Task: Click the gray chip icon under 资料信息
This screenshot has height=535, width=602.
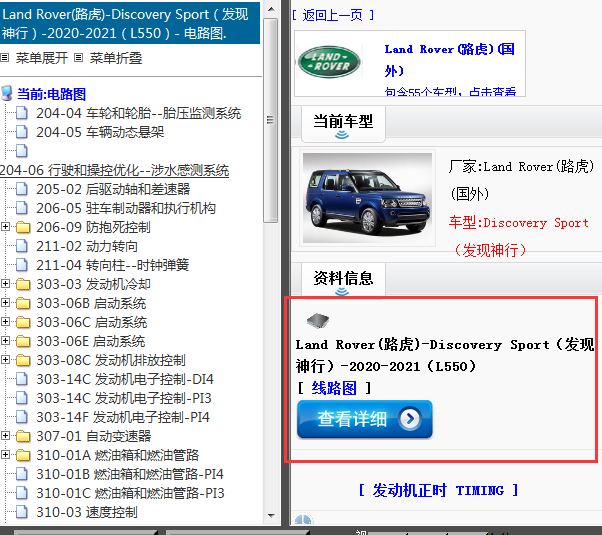Action: pos(318,321)
